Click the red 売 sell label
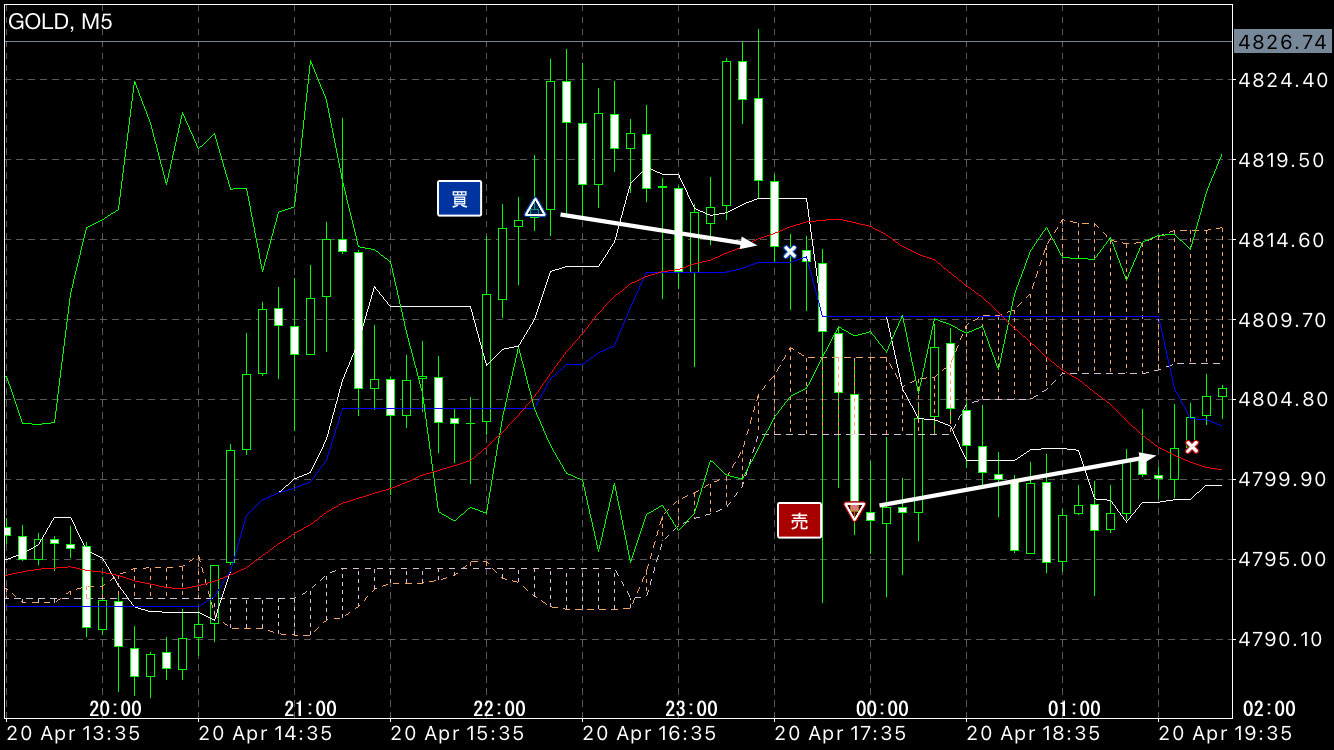Viewport: 1334px width, 750px height. tap(799, 520)
